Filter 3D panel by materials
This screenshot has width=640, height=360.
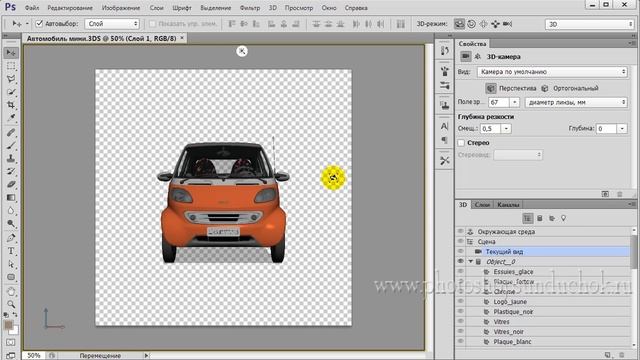coord(552,218)
